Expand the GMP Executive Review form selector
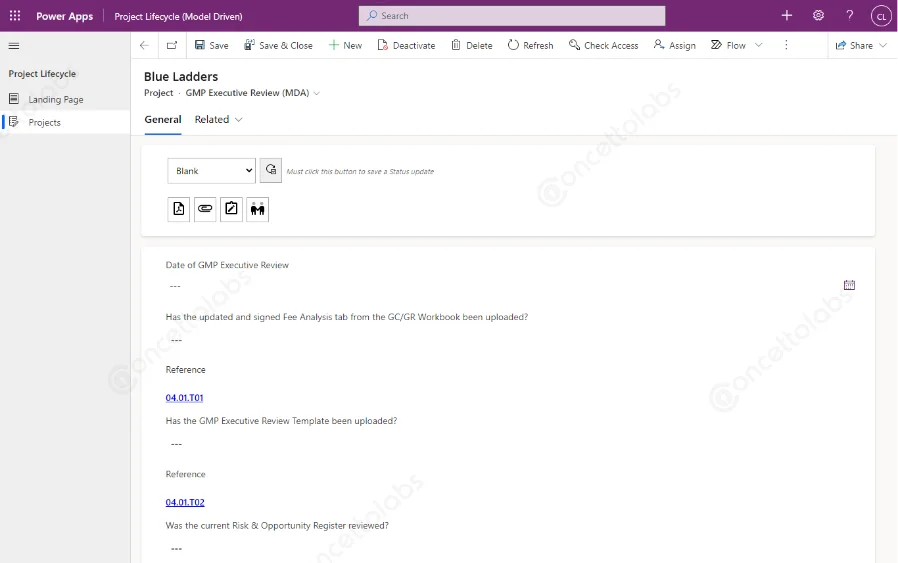Viewport: 898px width, 563px height. pyautogui.click(x=317, y=93)
